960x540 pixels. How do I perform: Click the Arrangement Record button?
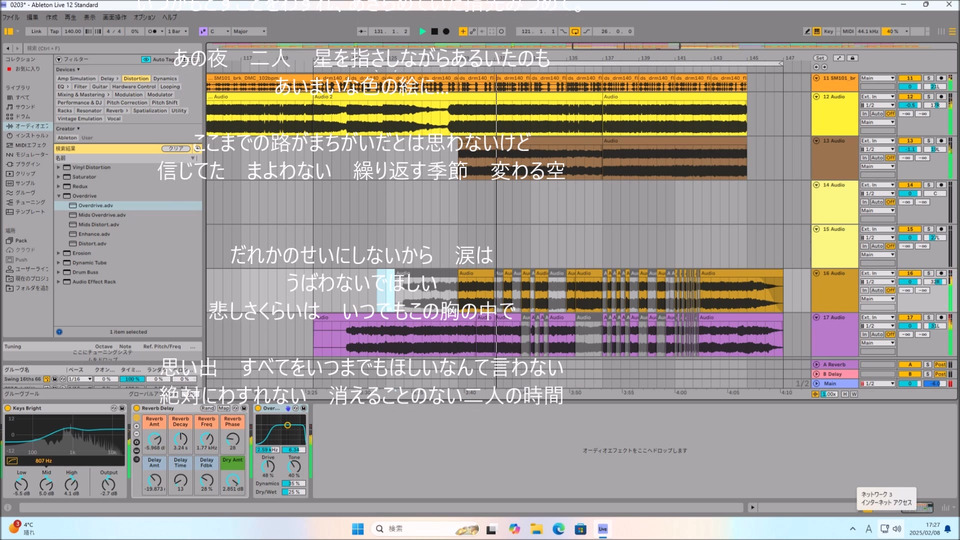[x=446, y=32]
